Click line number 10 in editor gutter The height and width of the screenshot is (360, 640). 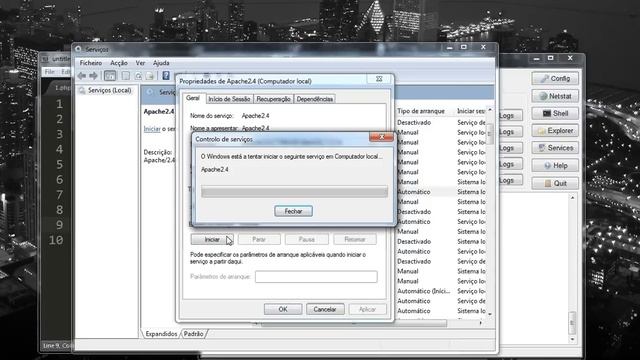[56, 240]
